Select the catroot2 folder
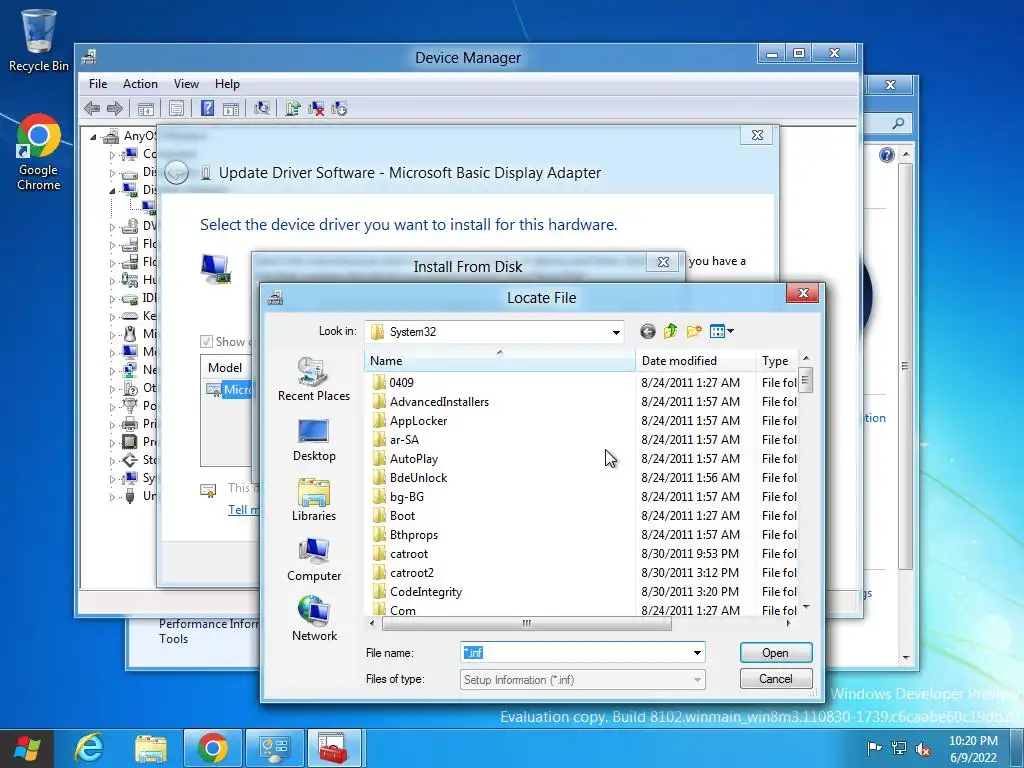The image size is (1024, 768). tap(411, 573)
